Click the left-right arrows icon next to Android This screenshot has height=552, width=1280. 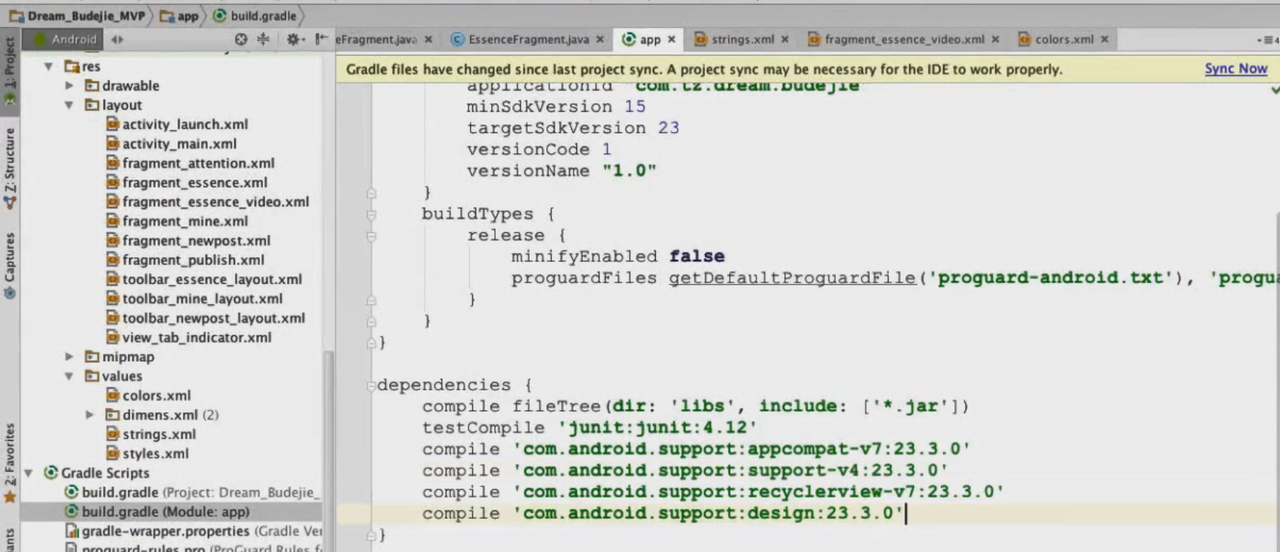(x=118, y=39)
